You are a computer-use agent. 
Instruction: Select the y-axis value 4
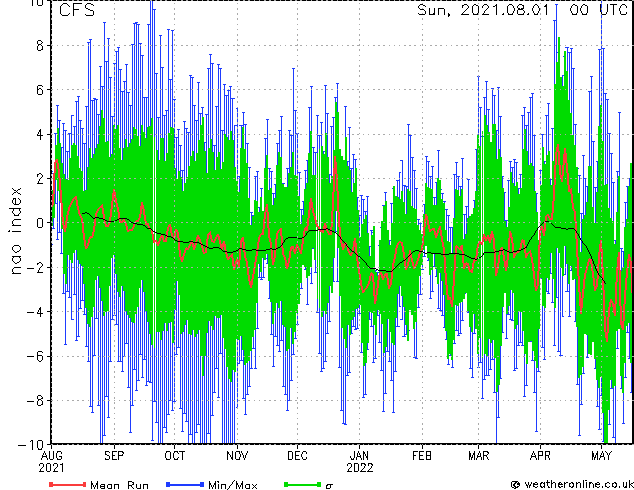click(40, 134)
